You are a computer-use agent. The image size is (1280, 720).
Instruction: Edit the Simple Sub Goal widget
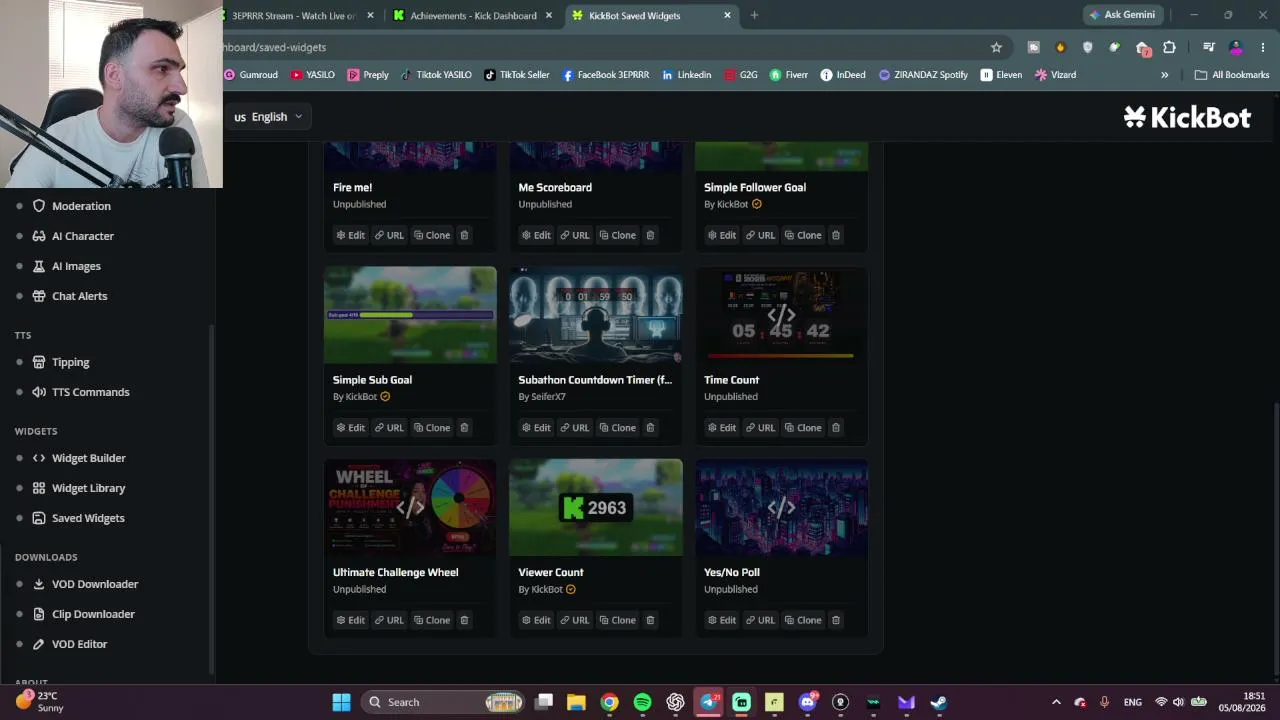[350, 428]
